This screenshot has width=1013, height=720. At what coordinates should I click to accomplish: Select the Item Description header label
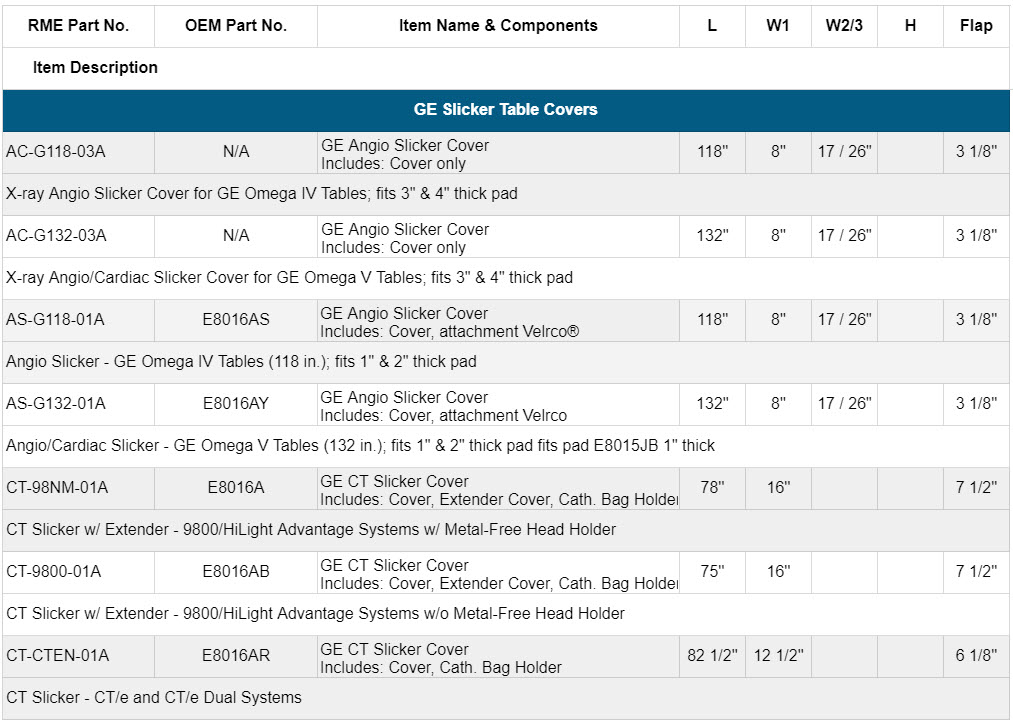pyautogui.click(x=95, y=68)
